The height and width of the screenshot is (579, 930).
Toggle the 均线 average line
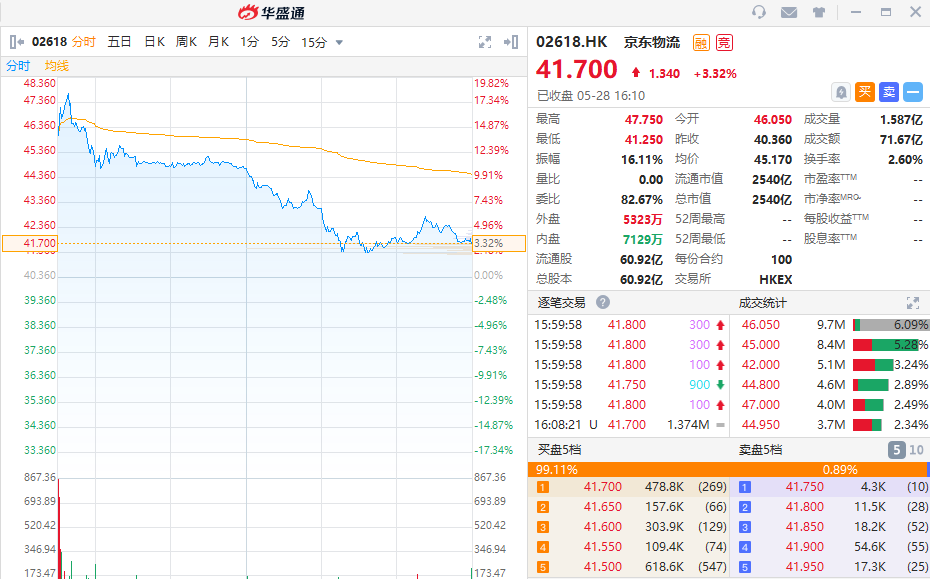click(57, 66)
